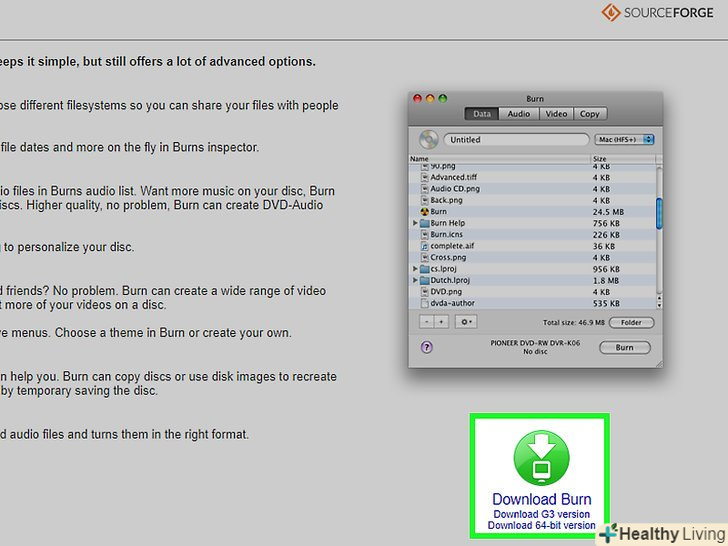Open the gear action menu

[466, 322]
